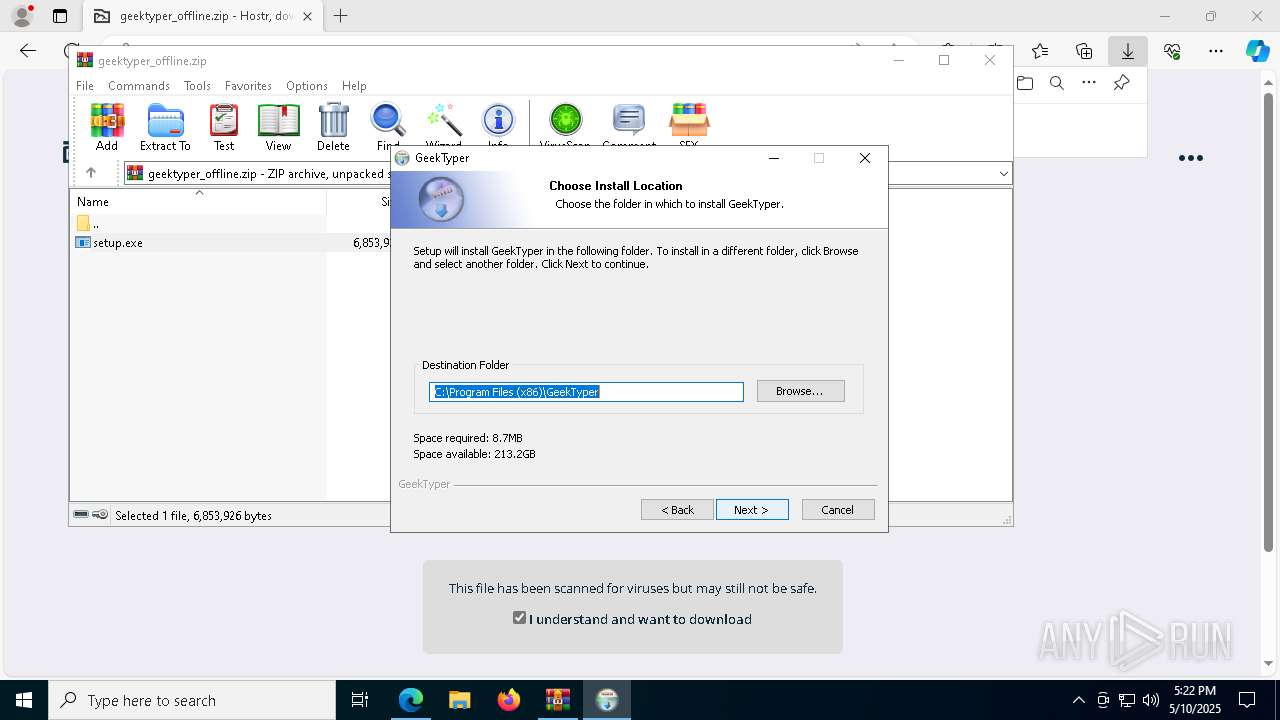Uncheck I understand and want to download
Screen dimensions: 1280x720
pyautogui.click(x=519, y=618)
